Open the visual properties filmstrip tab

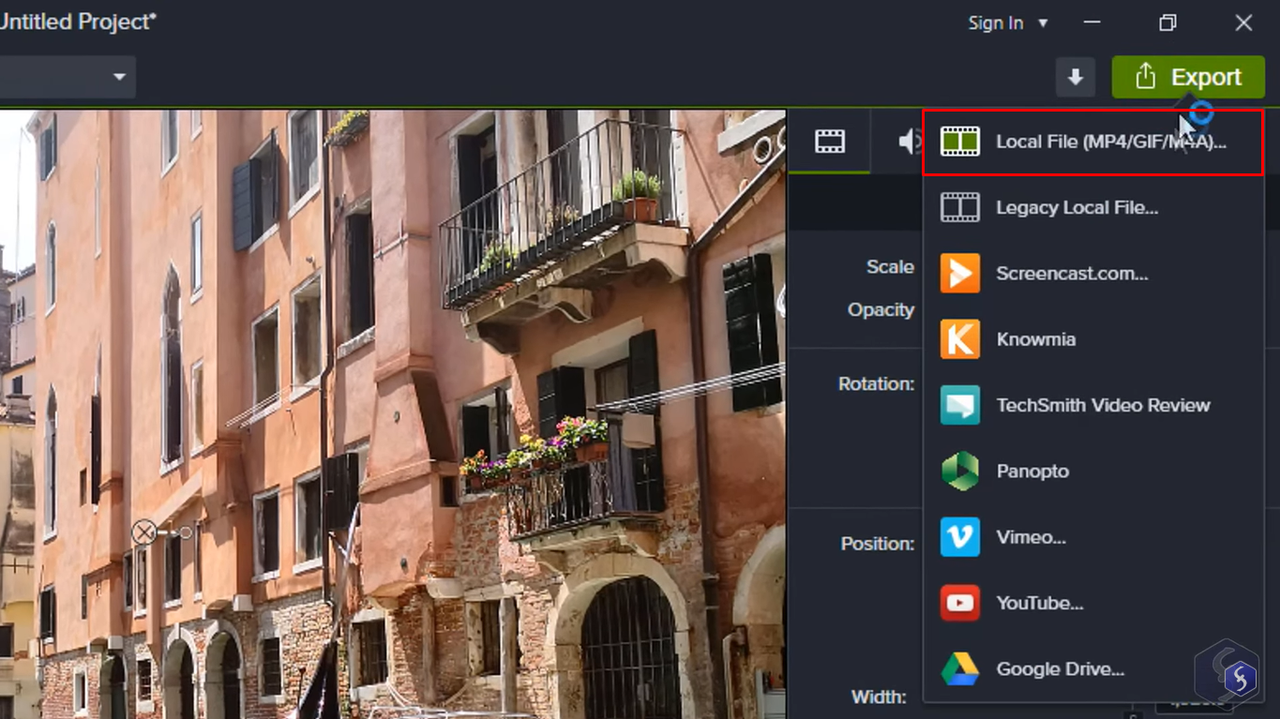click(x=830, y=142)
